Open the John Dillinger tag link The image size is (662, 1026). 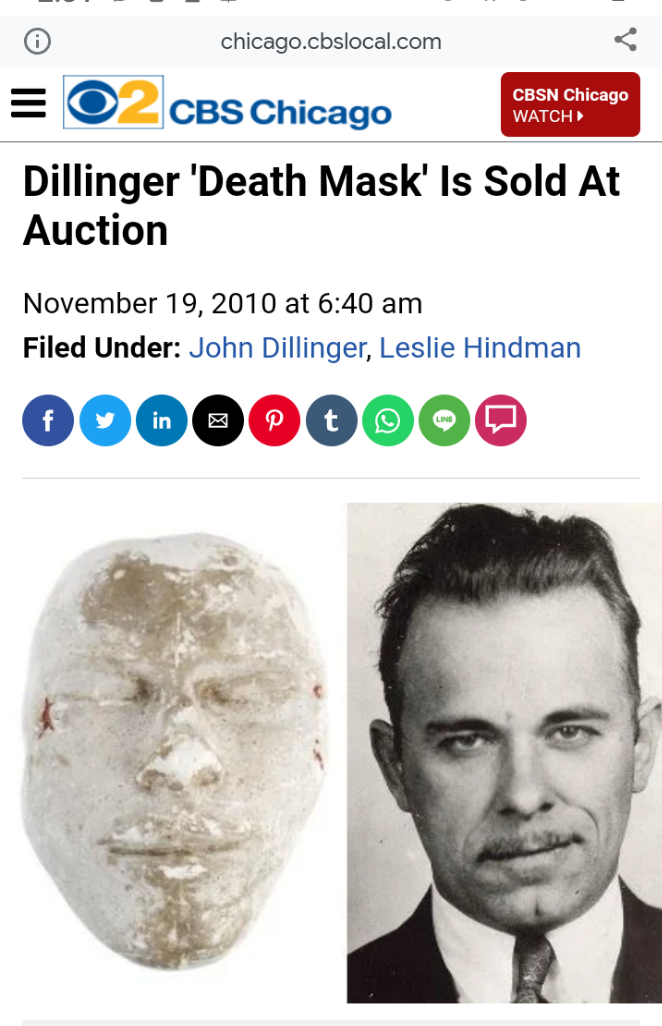[x=277, y=347]
